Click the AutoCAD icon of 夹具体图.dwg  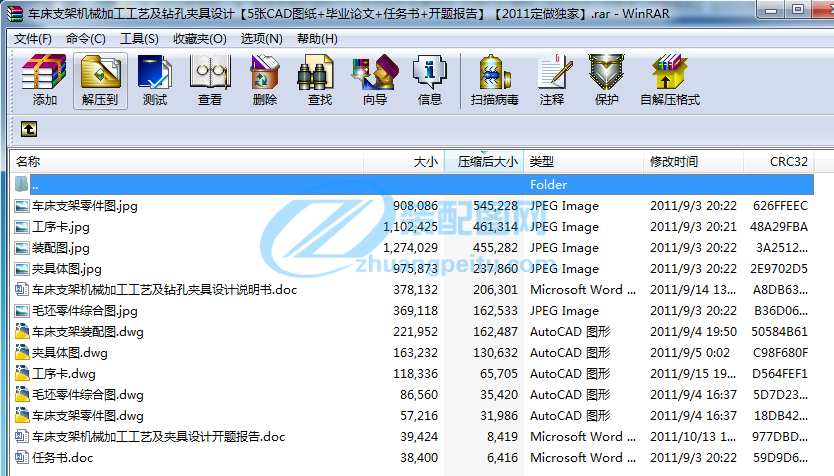(22, 353)
